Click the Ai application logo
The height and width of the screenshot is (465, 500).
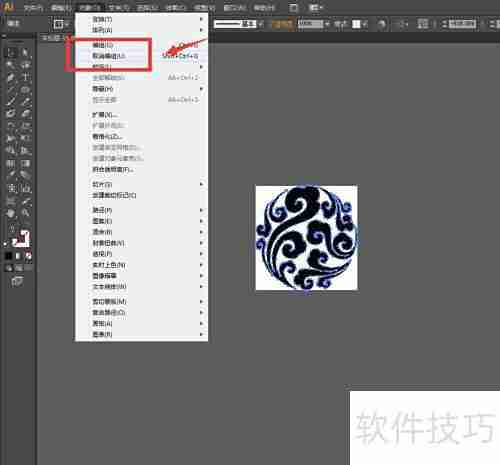(9, 7)
